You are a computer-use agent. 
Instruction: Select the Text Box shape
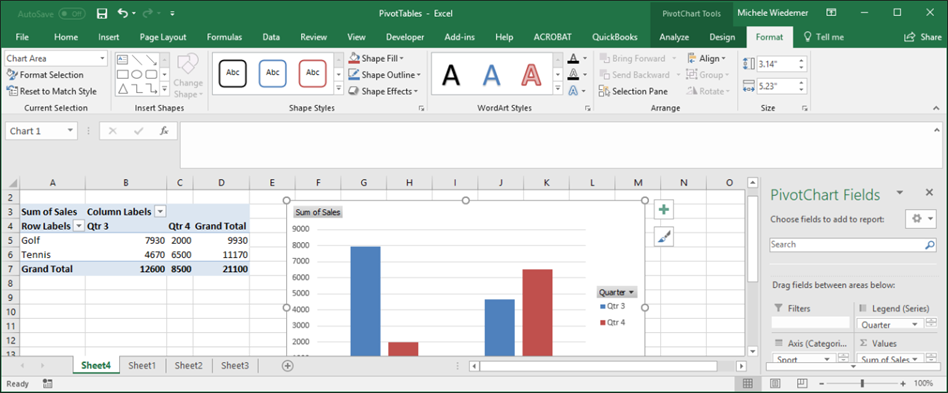point(123,59)
